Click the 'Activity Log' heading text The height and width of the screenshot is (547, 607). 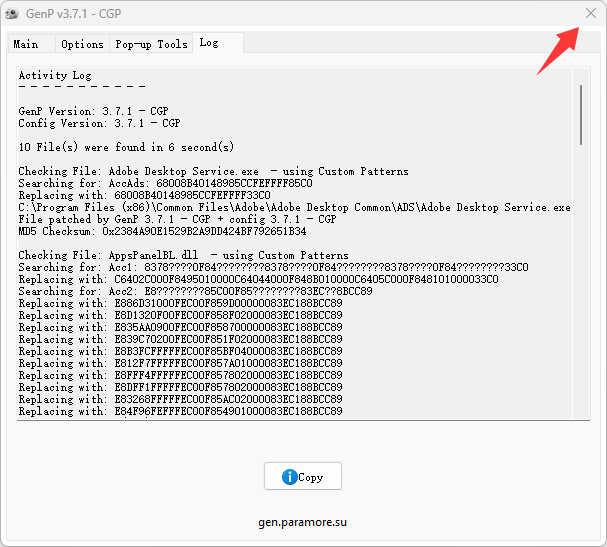tap(55, 75)
